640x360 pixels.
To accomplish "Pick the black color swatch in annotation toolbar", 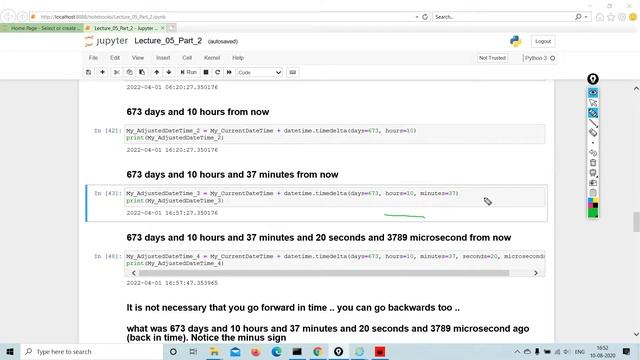I will tap(596, 205).
